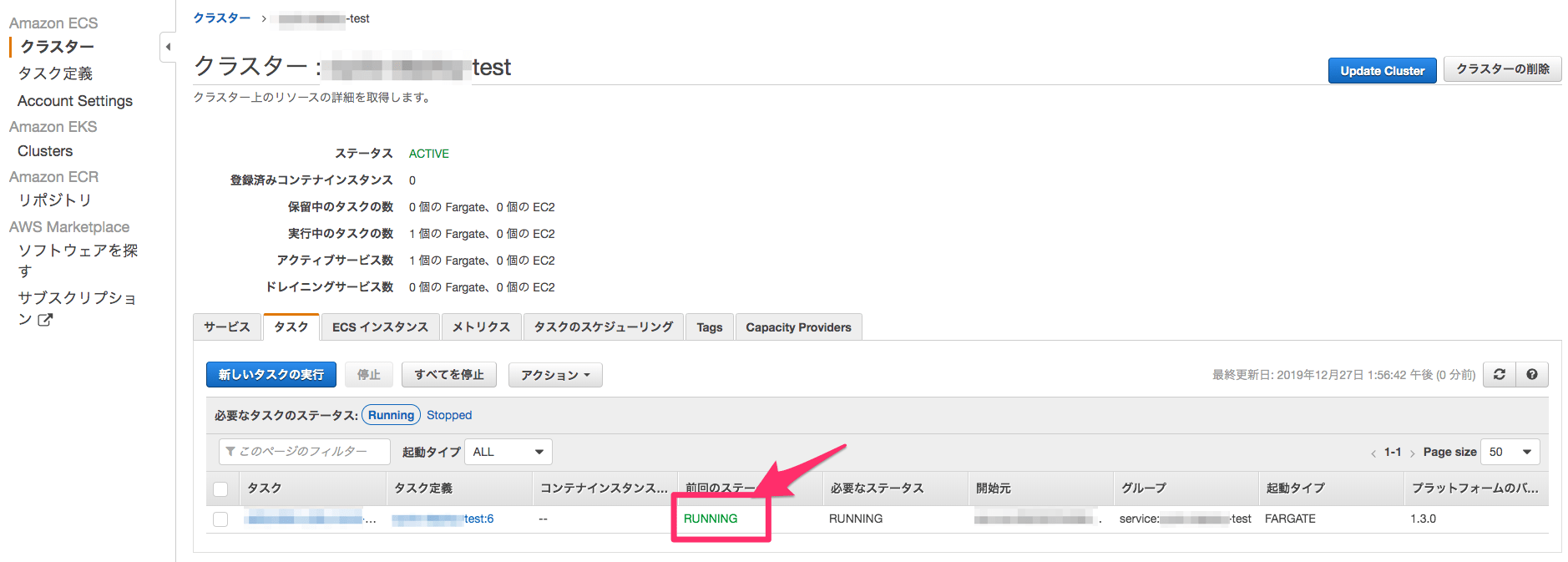Screen dimensions: 1568x562
Task: Open タスク定義 in the sidebar
Action: pyautogui.click(x=55, y=73)
